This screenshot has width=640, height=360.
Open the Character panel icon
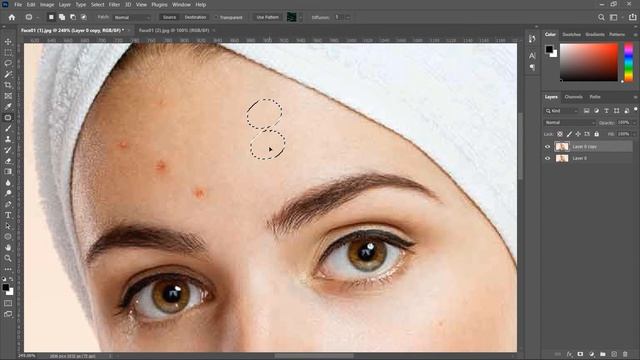(532, 56)
